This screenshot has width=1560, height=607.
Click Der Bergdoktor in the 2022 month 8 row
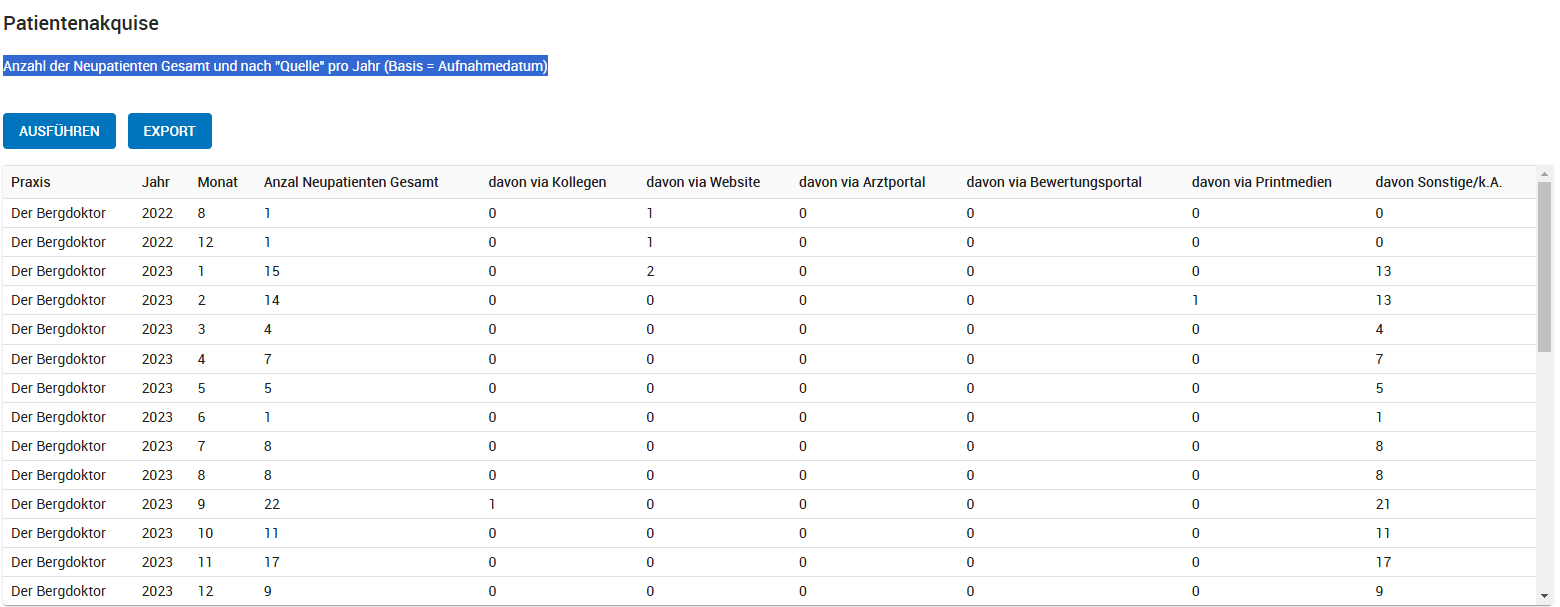coord(58,213)
